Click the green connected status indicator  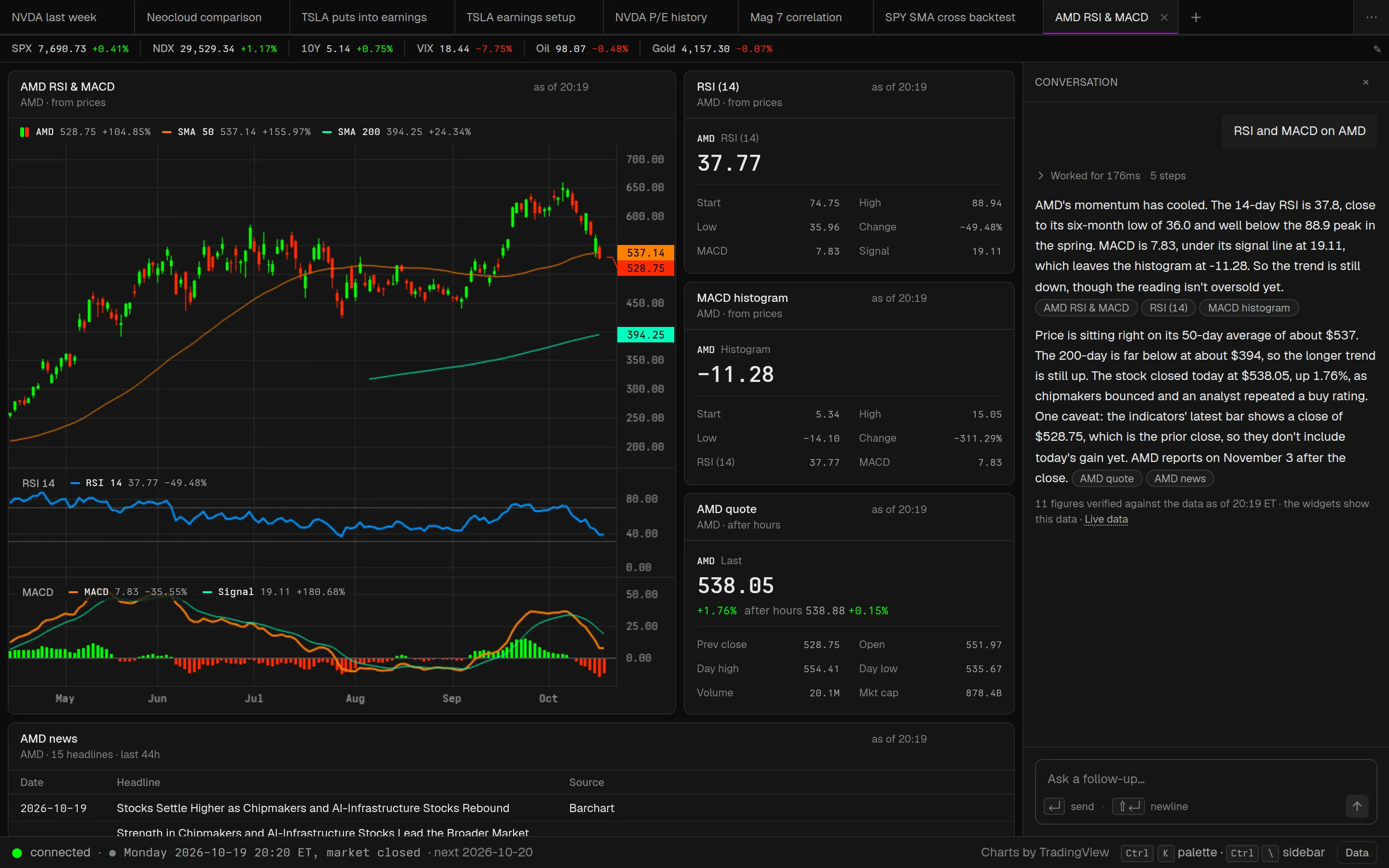point(17,853)
